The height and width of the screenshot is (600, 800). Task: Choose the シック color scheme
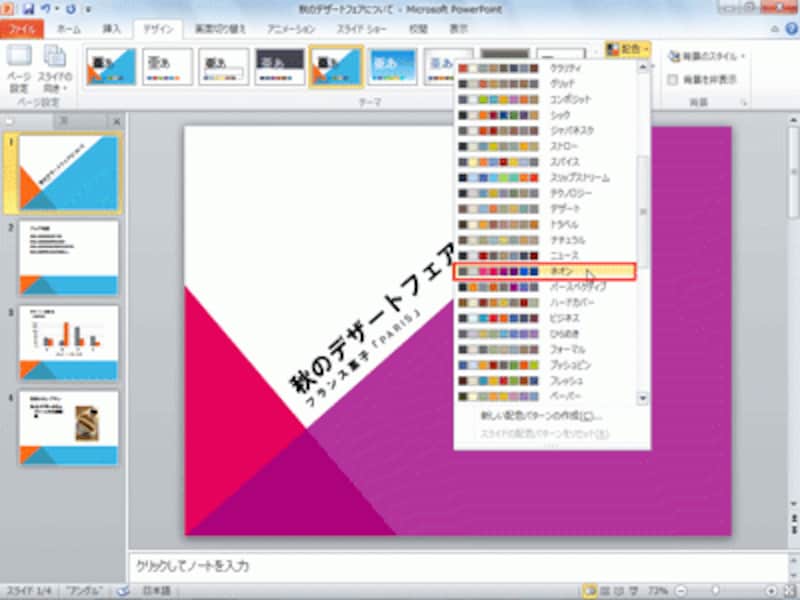coord(545,115)
